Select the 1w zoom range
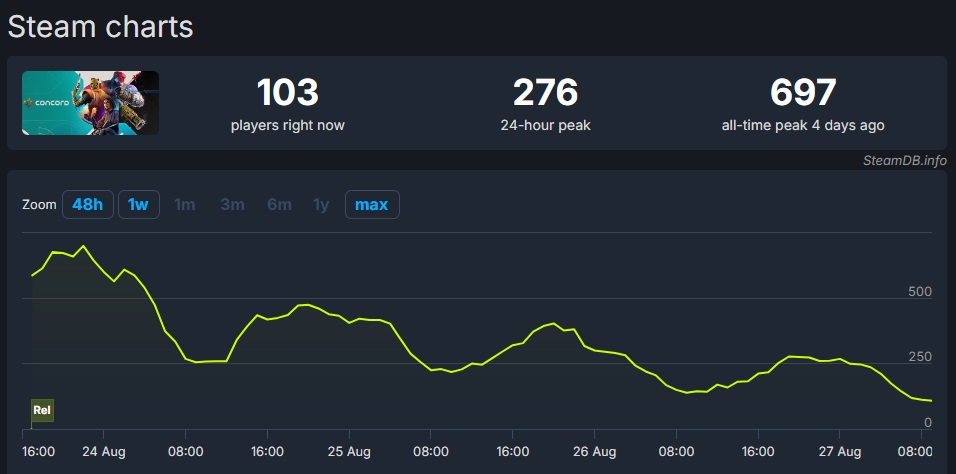The width and height of the screenshot is (956, 474). point(138,205)
